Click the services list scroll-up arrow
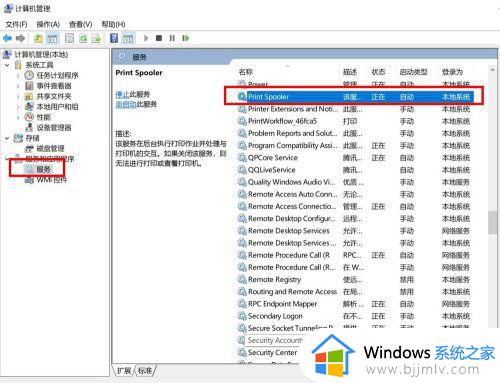This screenshot has height=383, width=500. (x=492, y=70)
